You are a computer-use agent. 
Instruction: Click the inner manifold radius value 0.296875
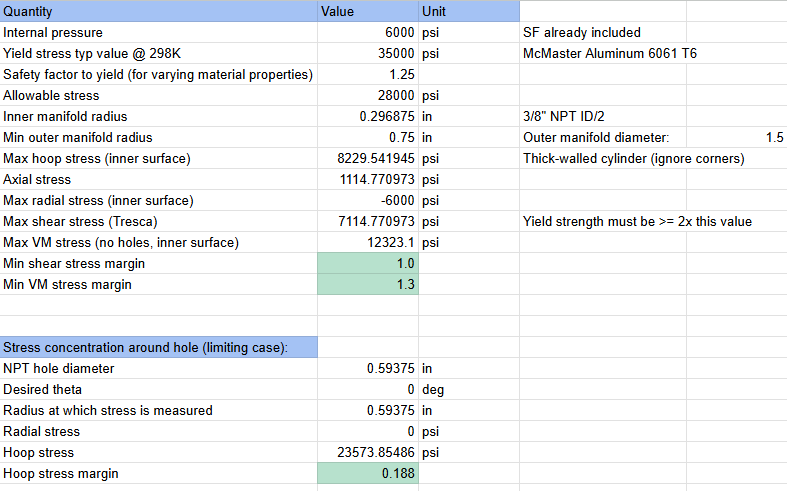point(367,116)
